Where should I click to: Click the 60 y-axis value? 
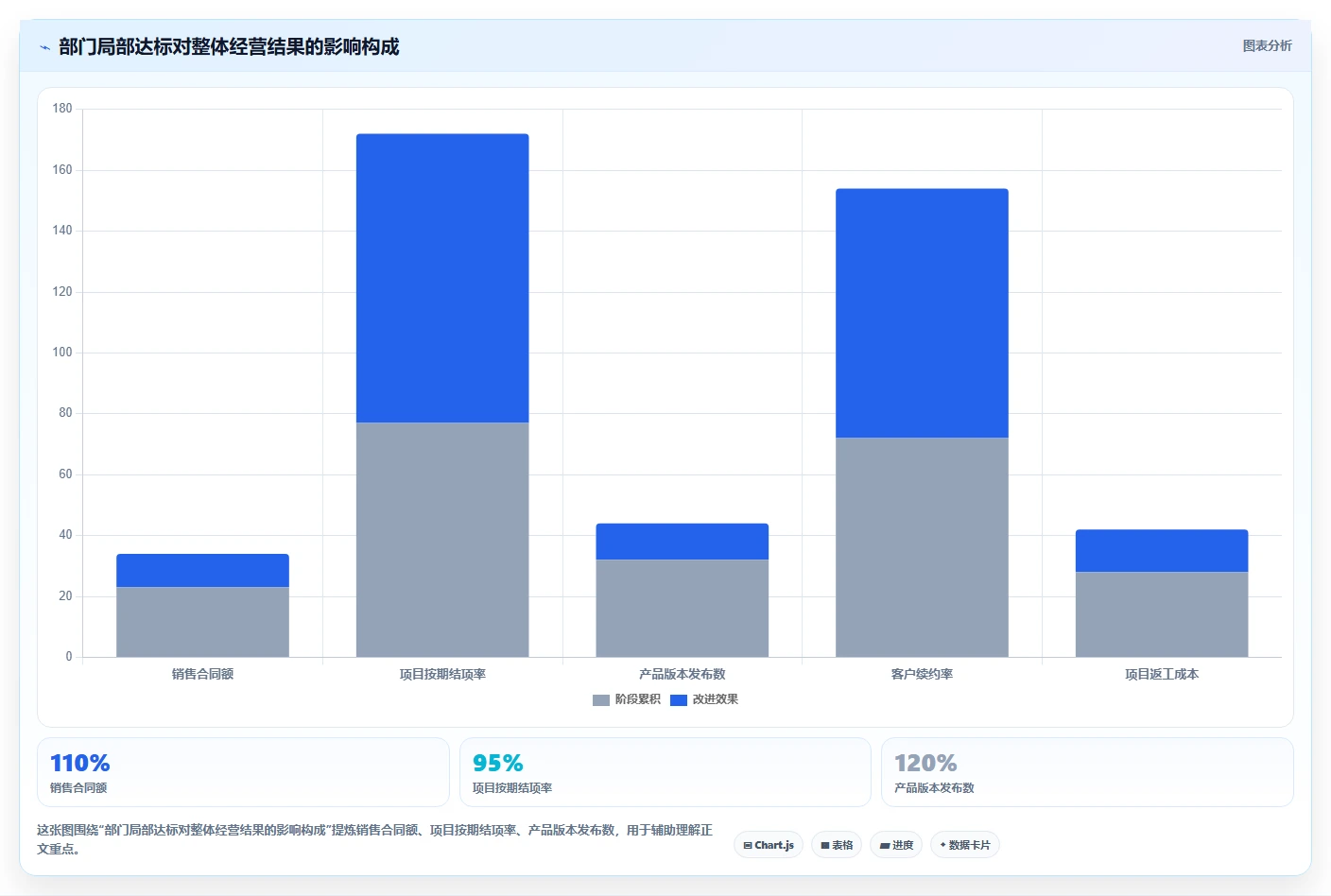(65, 474)
